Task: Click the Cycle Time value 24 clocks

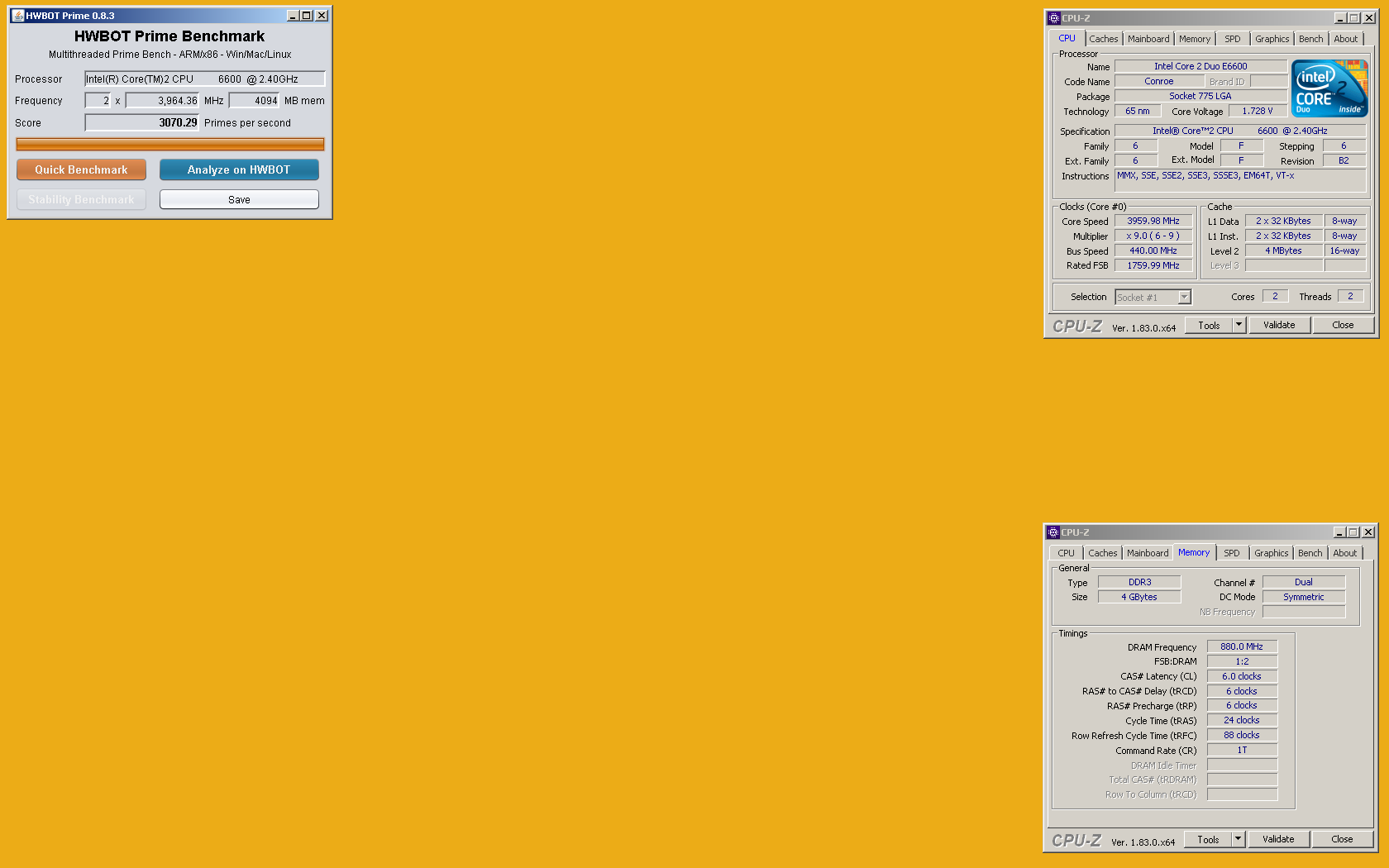Action: 1242,720
